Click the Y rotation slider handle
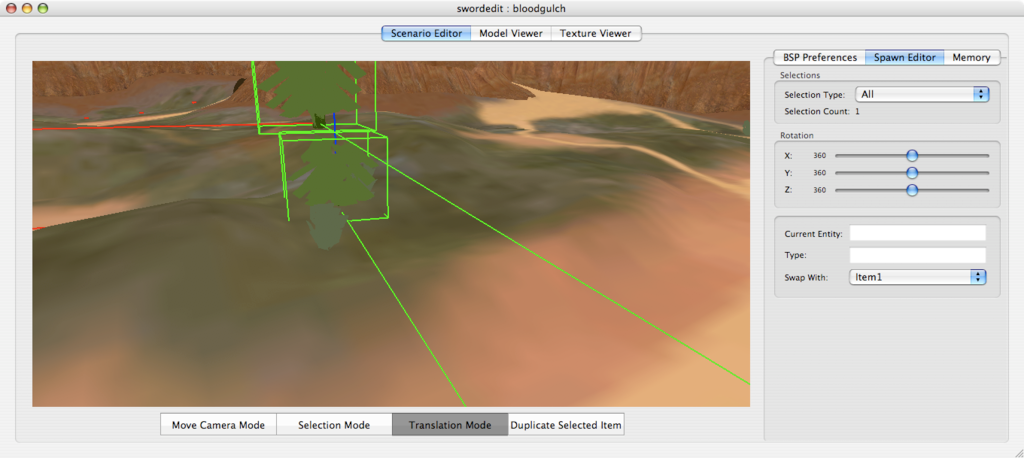Screen dimensions: 1024x458 (x=912, y=173)
